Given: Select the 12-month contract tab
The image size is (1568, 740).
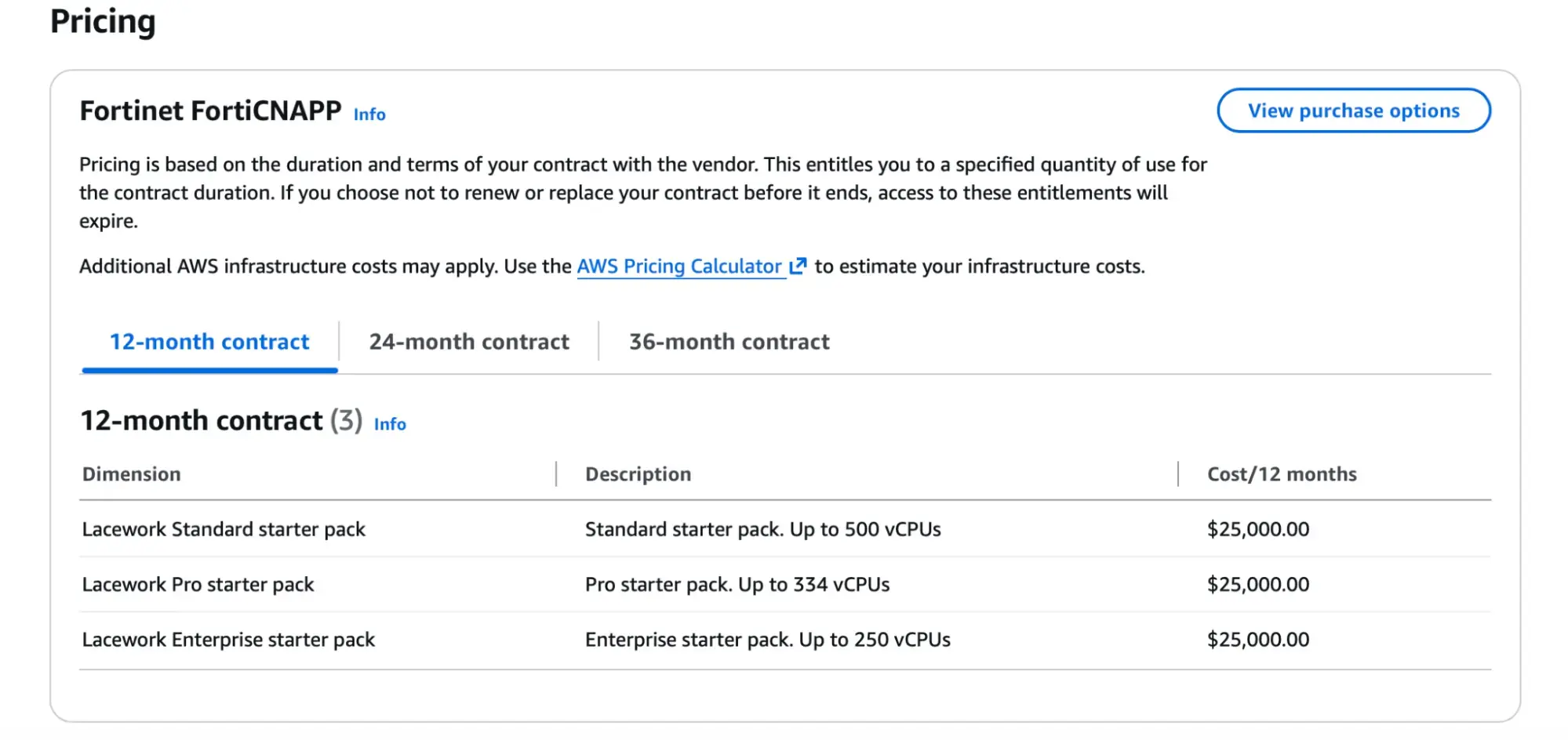Looking at the screenshot, I should click(209, 342).
